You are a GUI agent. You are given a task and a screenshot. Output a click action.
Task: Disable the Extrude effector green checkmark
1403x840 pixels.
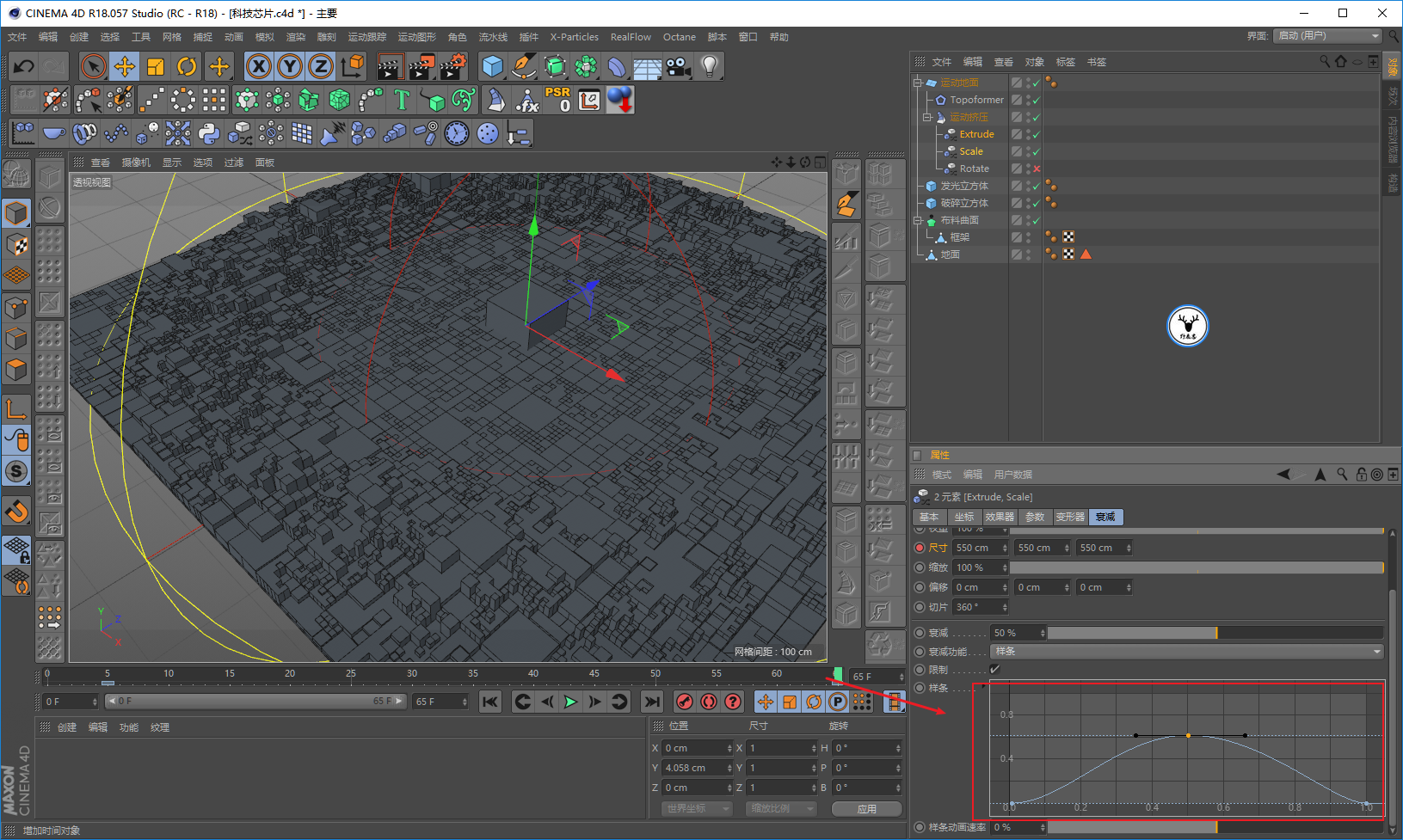tap(1037, 134)
